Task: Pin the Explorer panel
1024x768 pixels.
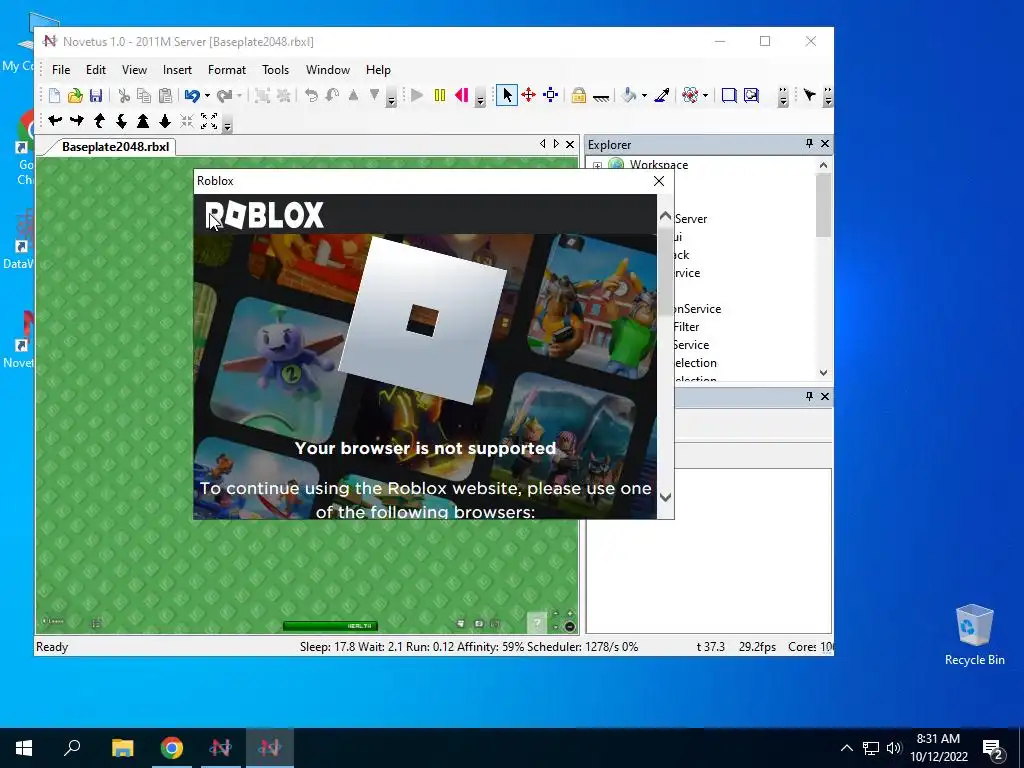Action: [x=809, y=143]
